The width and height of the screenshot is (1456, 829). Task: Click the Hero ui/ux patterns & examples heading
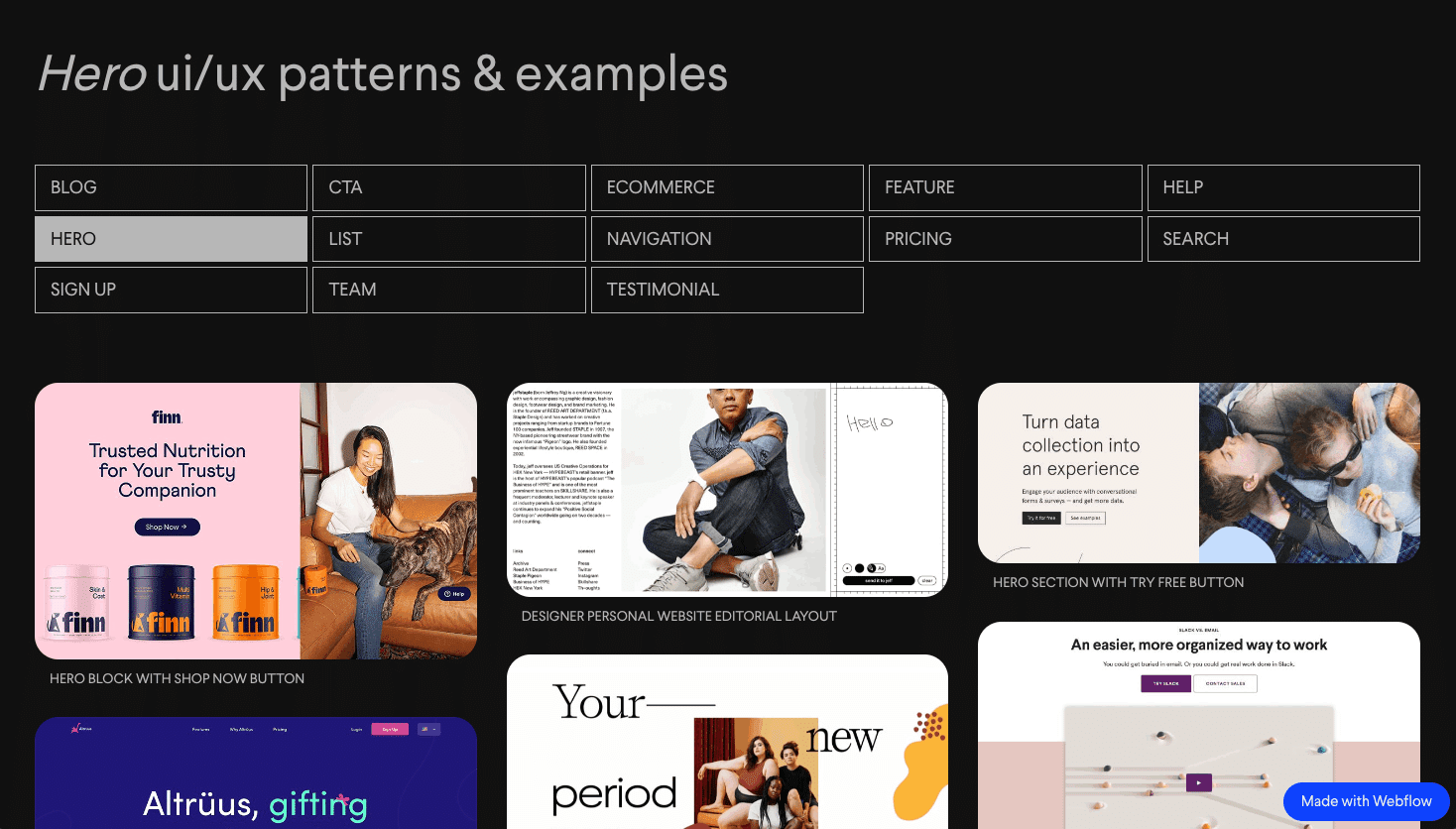[383, 74]
